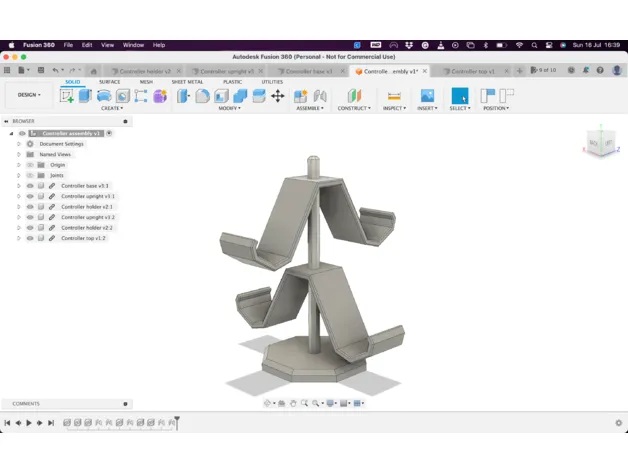
Task: Toggle visibility of Controller upright v3:1
Action: coord(30,196)
